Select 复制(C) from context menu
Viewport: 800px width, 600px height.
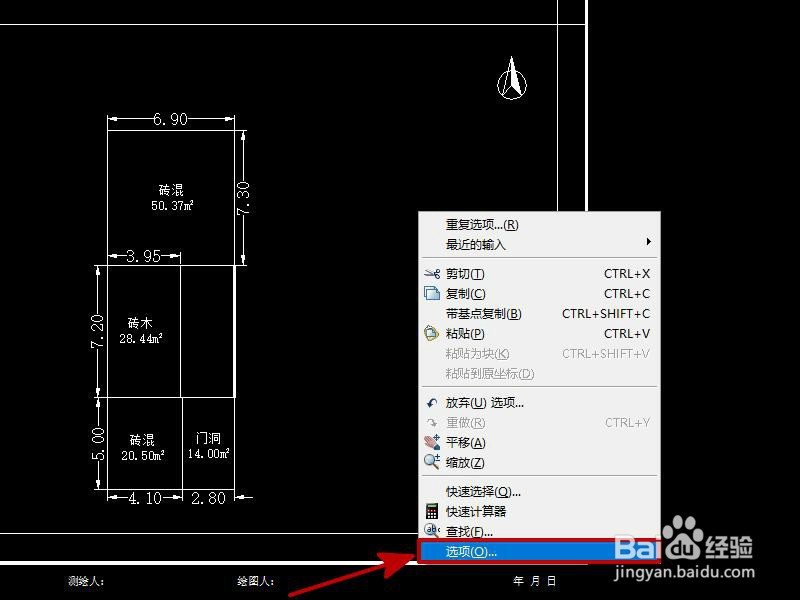pos(539,294)
